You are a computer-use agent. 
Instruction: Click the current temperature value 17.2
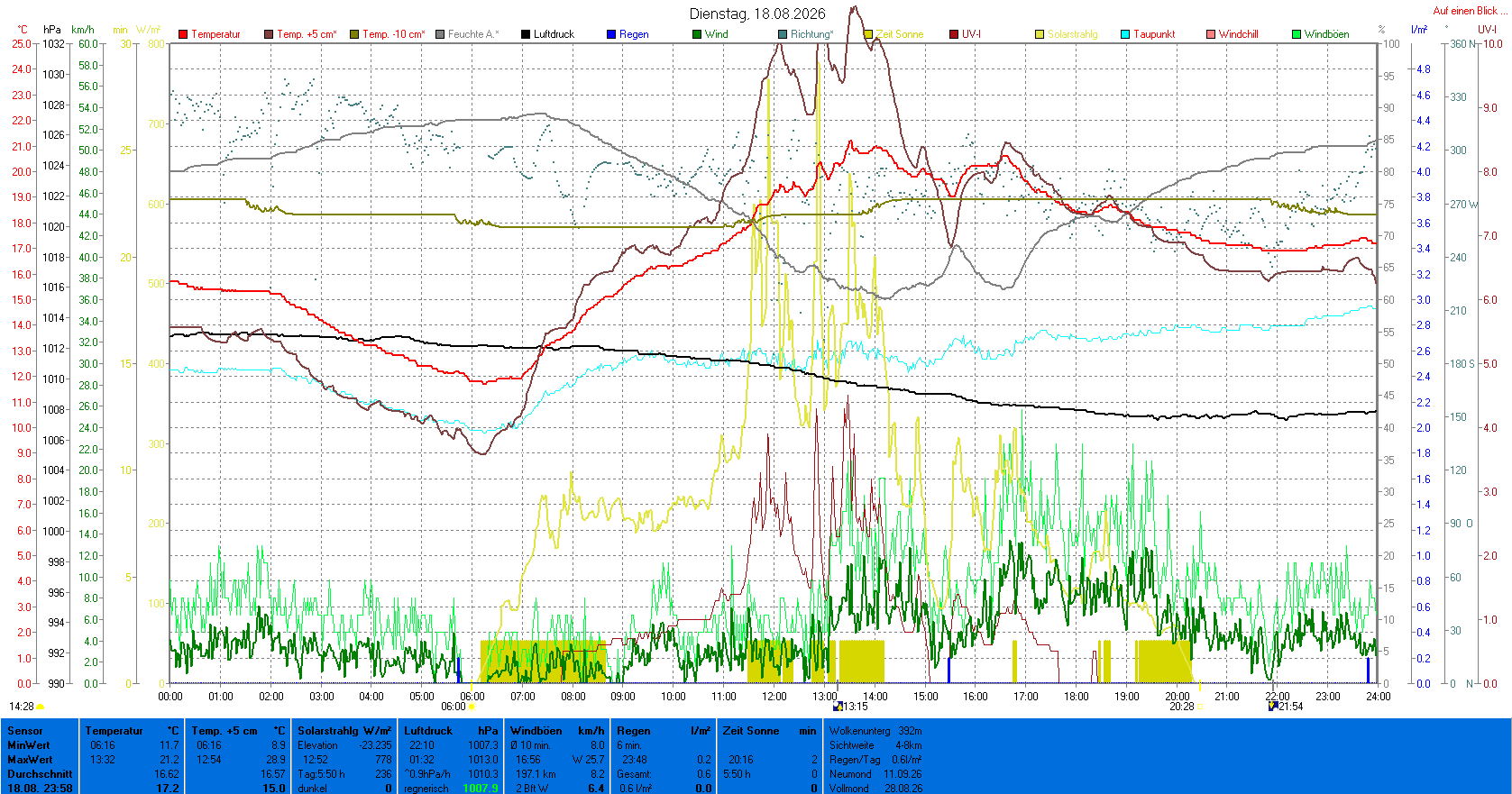click(168, 789)
